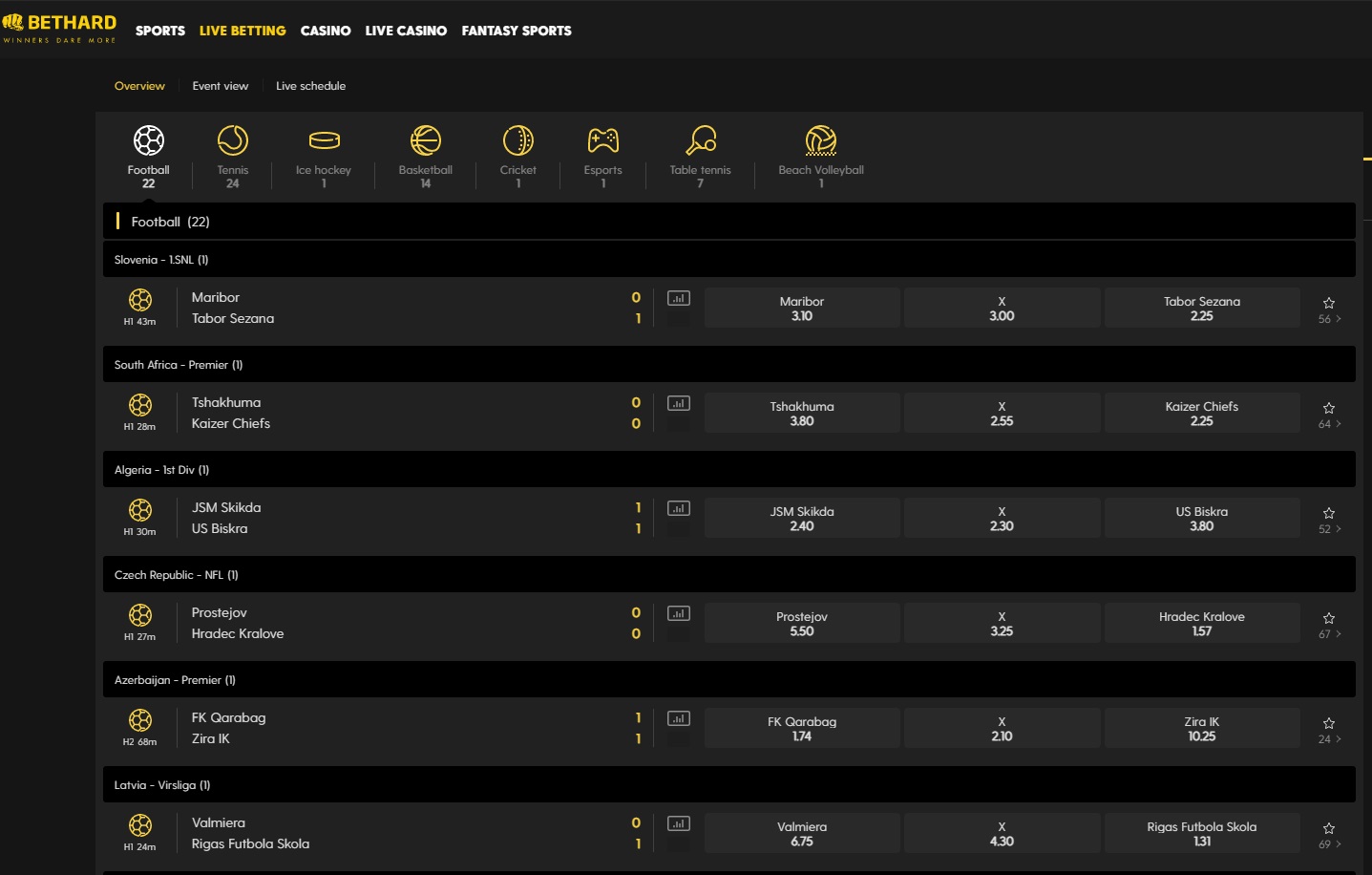
Task: Bet on Kaizer Chiefs at 2.25
Action: tap(1202, 413)
